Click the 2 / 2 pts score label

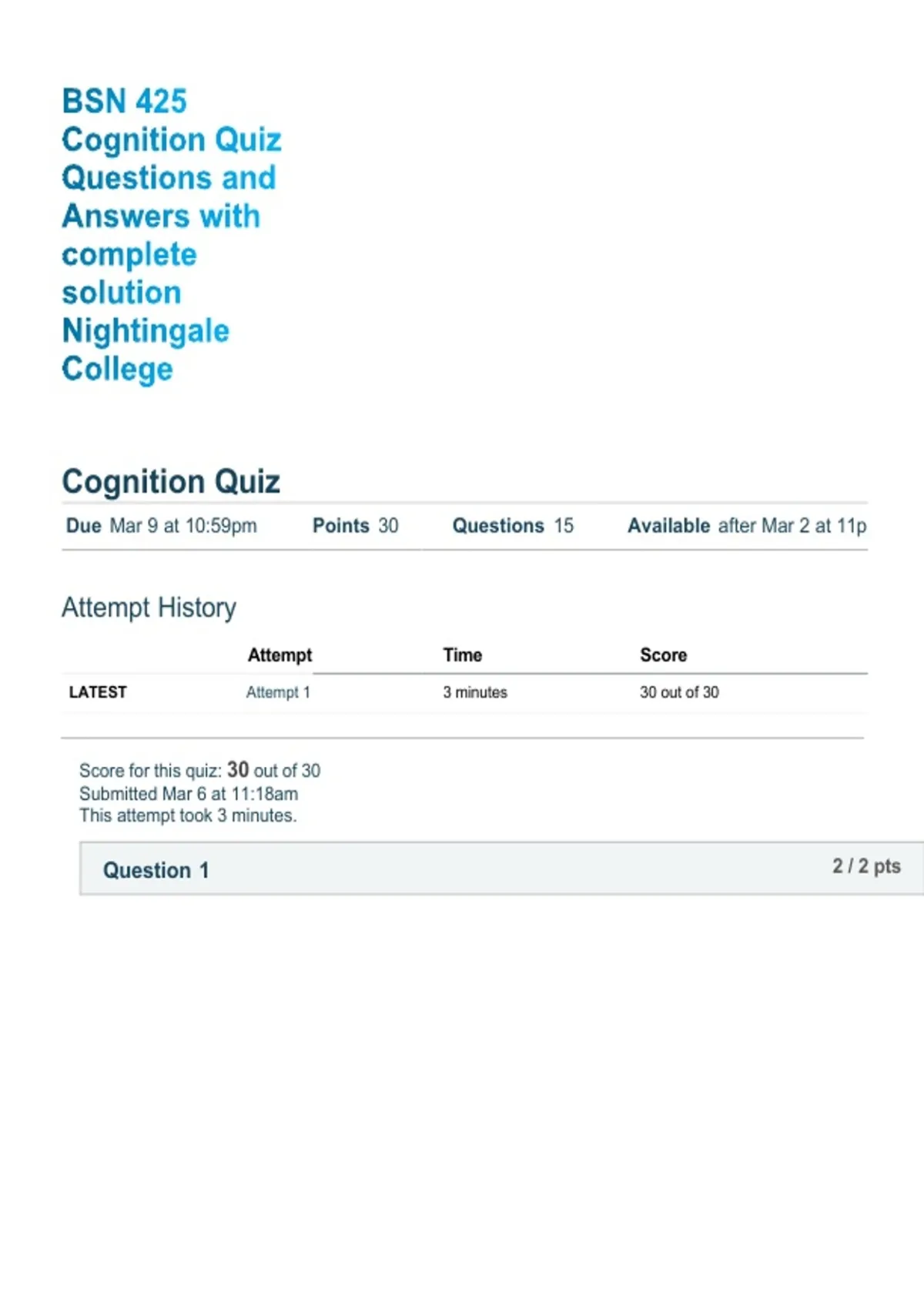pyautogui.click(x=866, y=866)
